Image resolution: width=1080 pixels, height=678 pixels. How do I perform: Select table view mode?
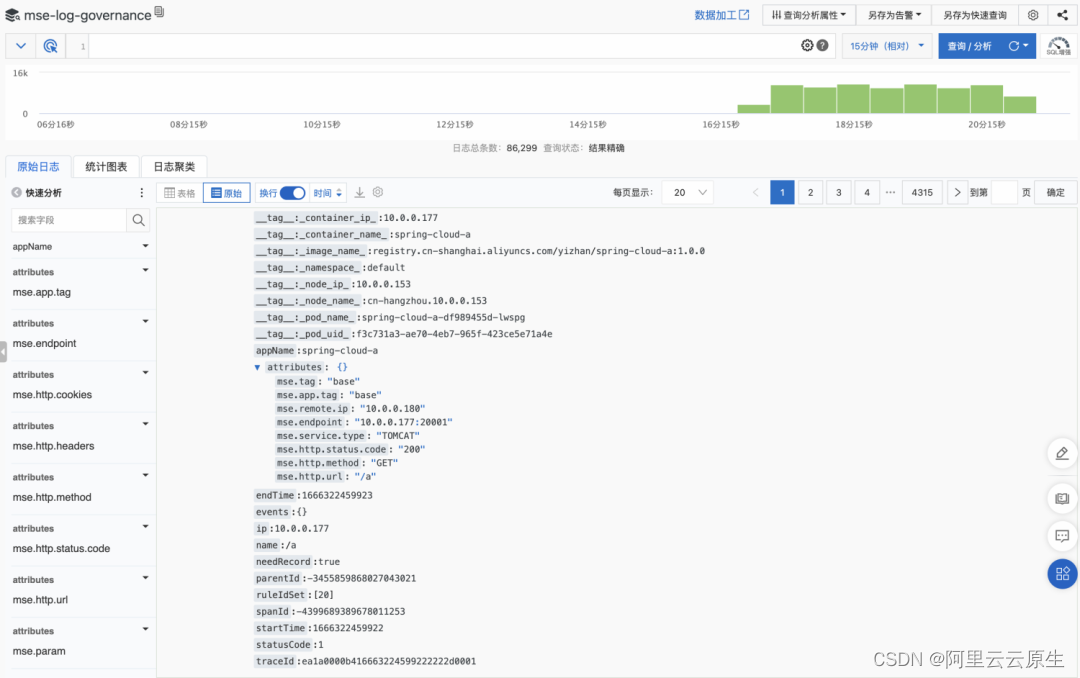click(180, 193)
